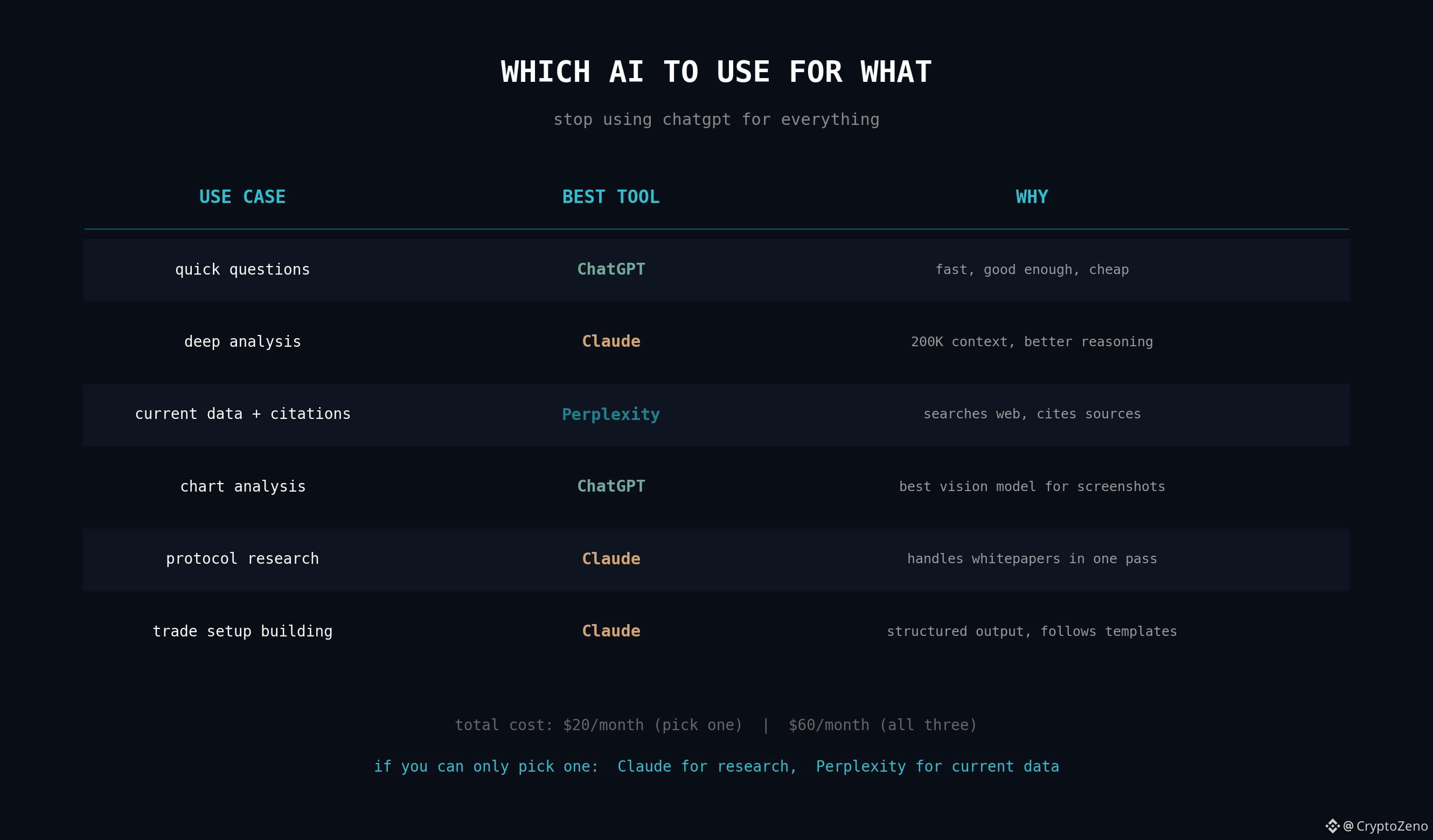Image resolution: width=1433 pixels, height=840 pixels.
Task: Select the "stop using chatgpt for everything" subtitle
Action: (716, 120)
